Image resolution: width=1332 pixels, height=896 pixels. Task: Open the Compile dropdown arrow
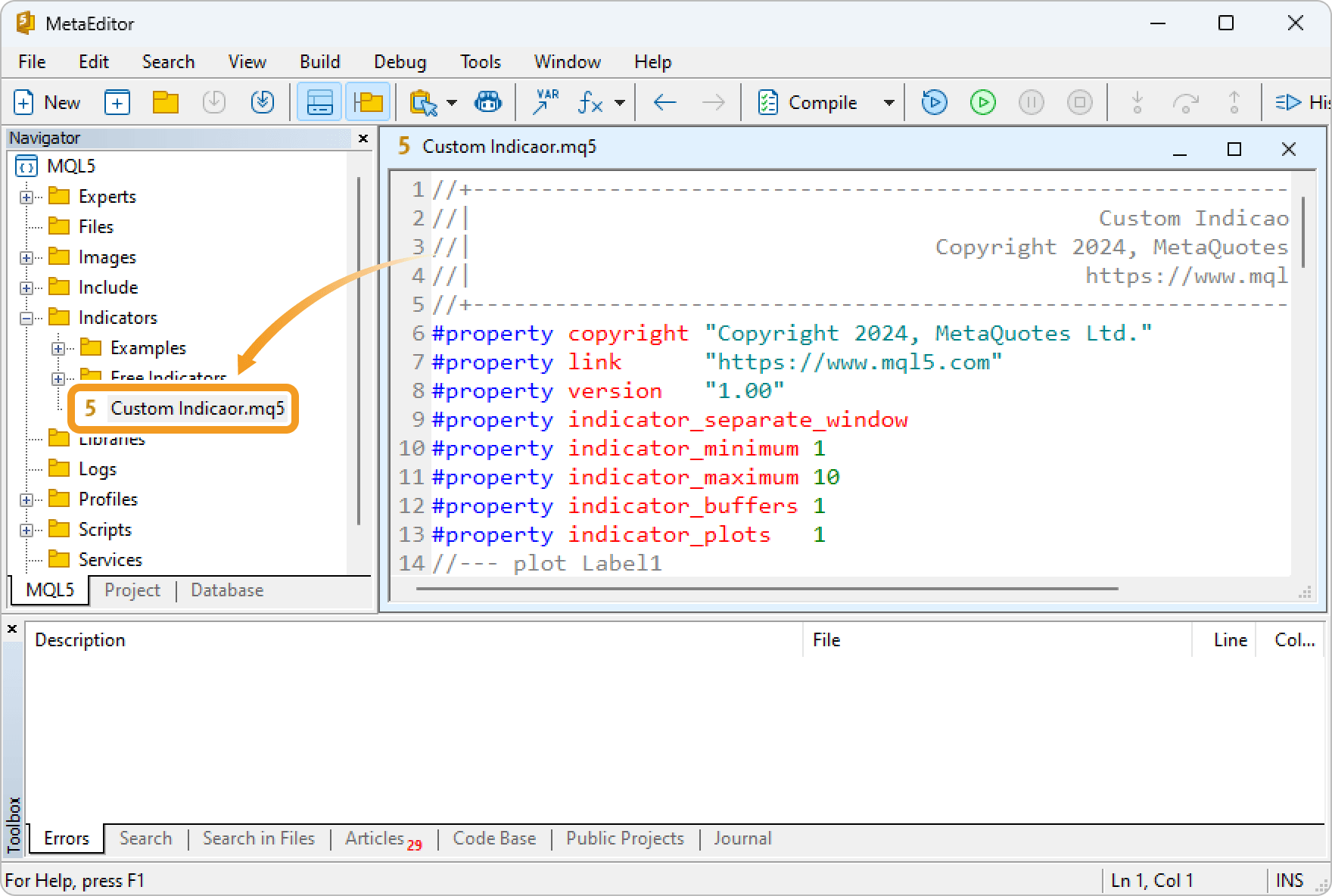tap(889, 103)
